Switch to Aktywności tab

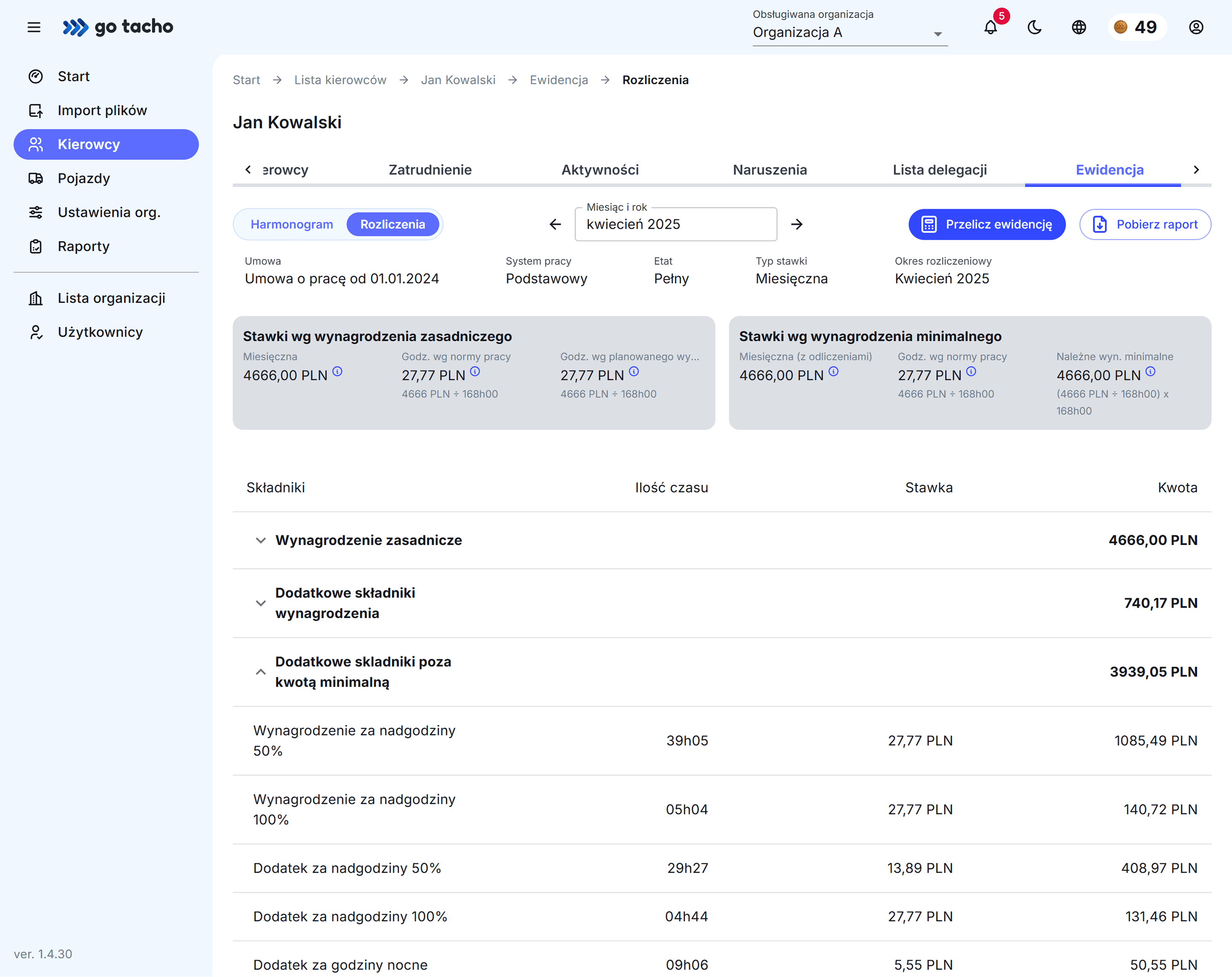pos(600,170)
